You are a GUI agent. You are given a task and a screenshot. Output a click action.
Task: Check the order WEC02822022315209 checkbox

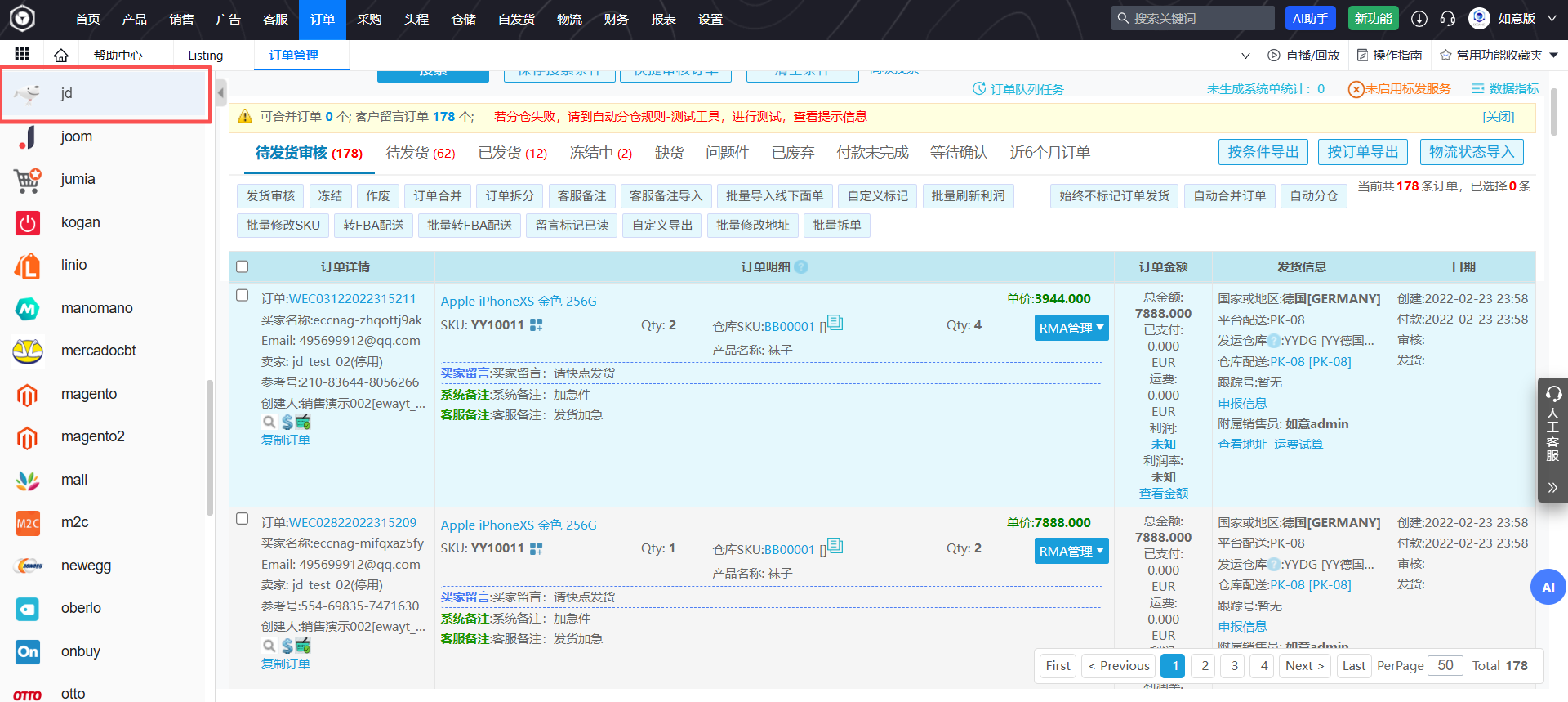[x=242, y=519]
